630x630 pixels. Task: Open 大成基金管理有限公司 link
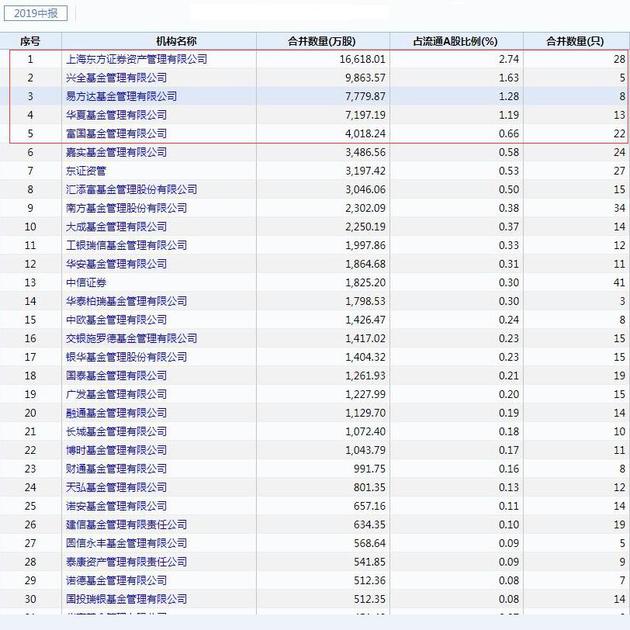(x=117, y=227)
